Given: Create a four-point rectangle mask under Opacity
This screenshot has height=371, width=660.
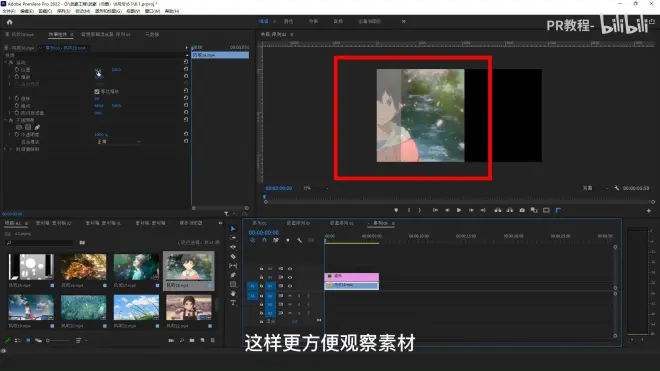Looking at the screenshot, I should (28, 127).
